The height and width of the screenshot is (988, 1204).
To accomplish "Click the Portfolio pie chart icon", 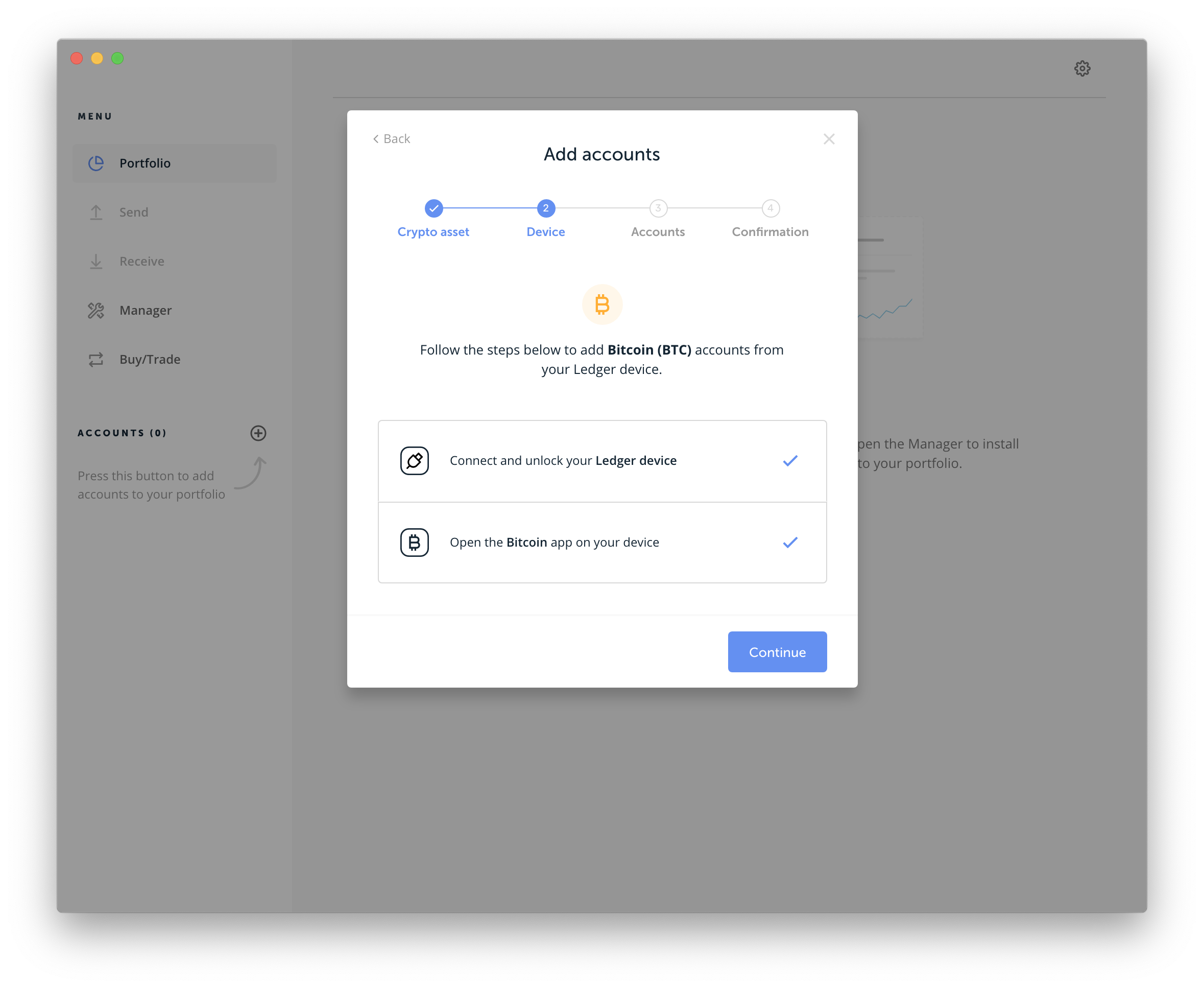I will 95,163.
